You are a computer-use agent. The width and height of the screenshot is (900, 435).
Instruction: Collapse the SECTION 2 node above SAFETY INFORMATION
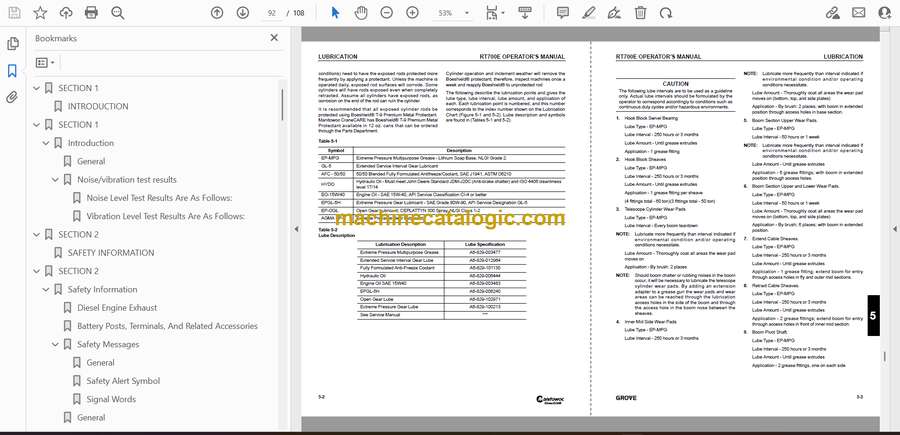pos(37,234)
